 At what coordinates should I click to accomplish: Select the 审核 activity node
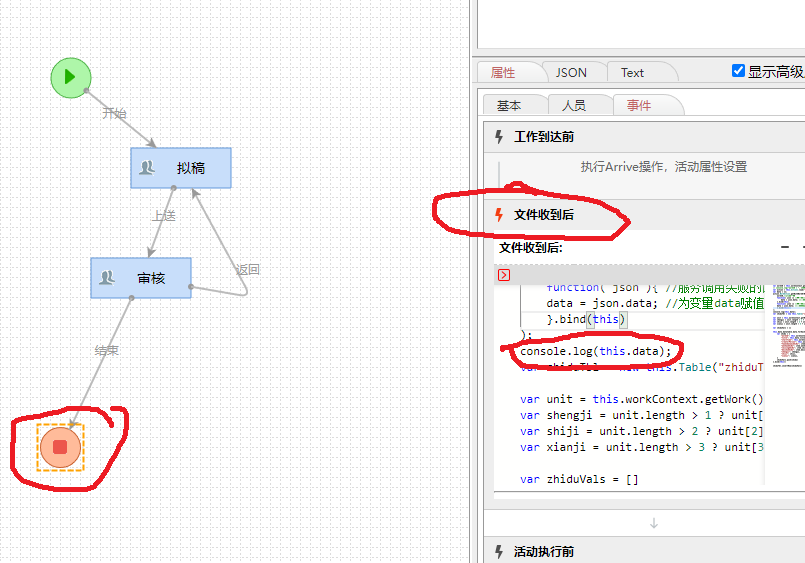141,278
